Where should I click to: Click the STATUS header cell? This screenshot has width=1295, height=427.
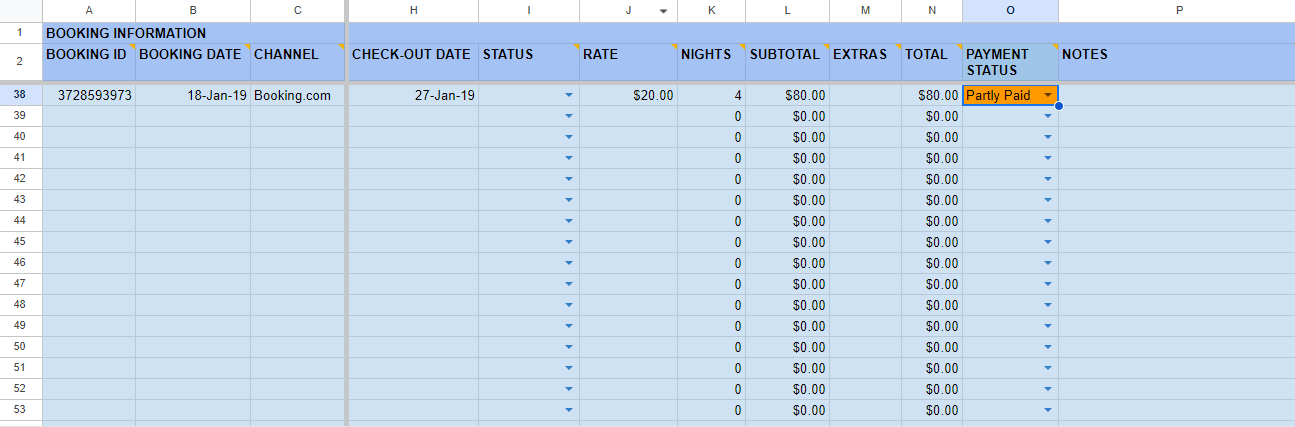(x=529, y=62)
